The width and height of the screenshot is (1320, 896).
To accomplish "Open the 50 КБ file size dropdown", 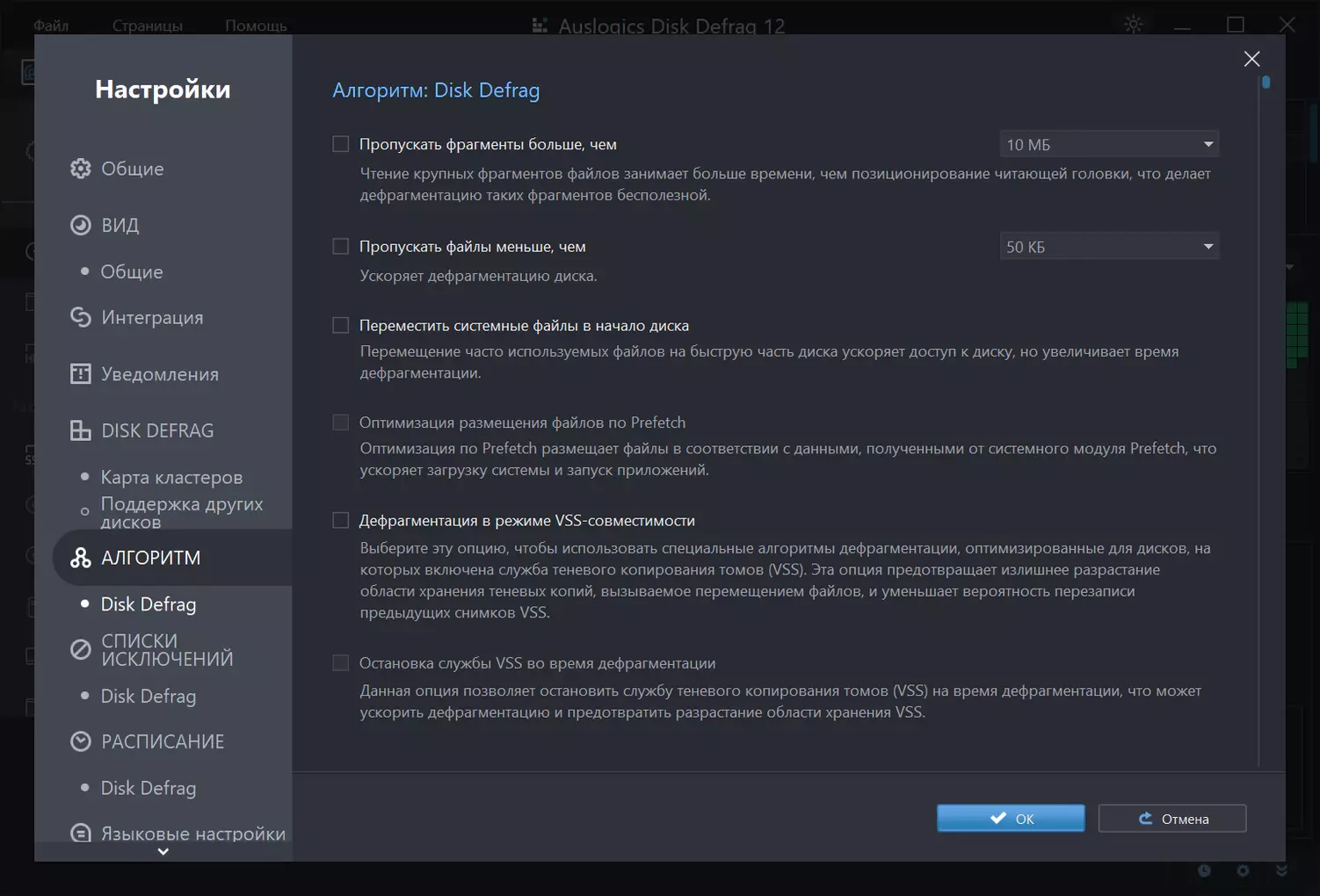I will (x=1109, y=247).
